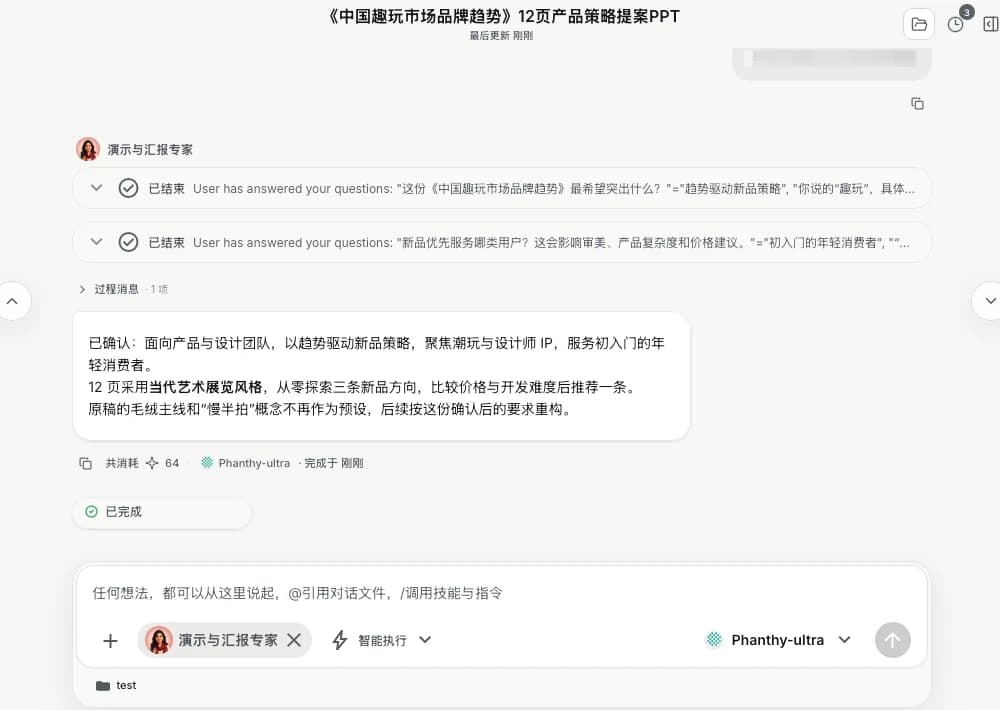Toggle the side panel layout icon
1000x710 pixels.
pyautogui.click(x=990, y=24)
